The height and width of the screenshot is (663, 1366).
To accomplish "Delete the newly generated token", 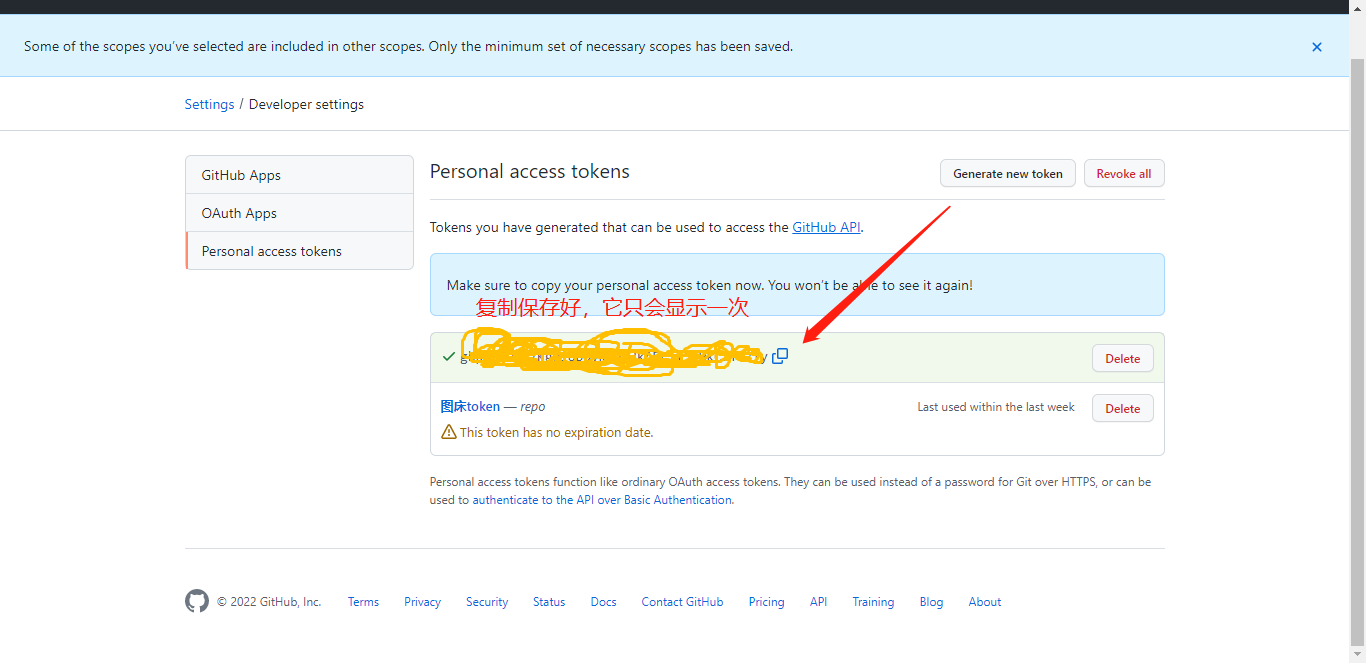I will (x=1123, y=358).
